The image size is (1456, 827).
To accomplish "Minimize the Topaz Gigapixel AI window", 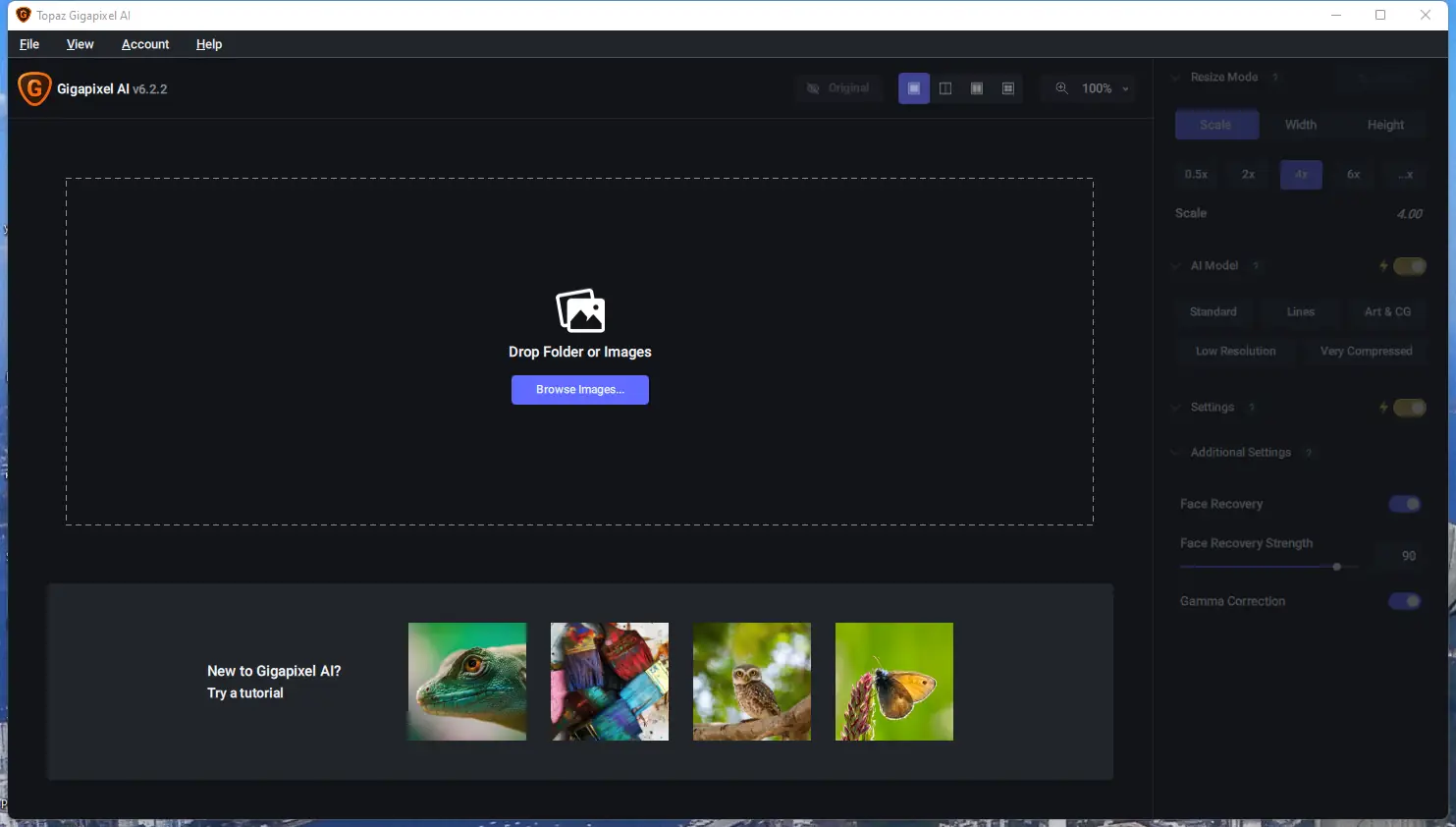I will coord(1336,15).
